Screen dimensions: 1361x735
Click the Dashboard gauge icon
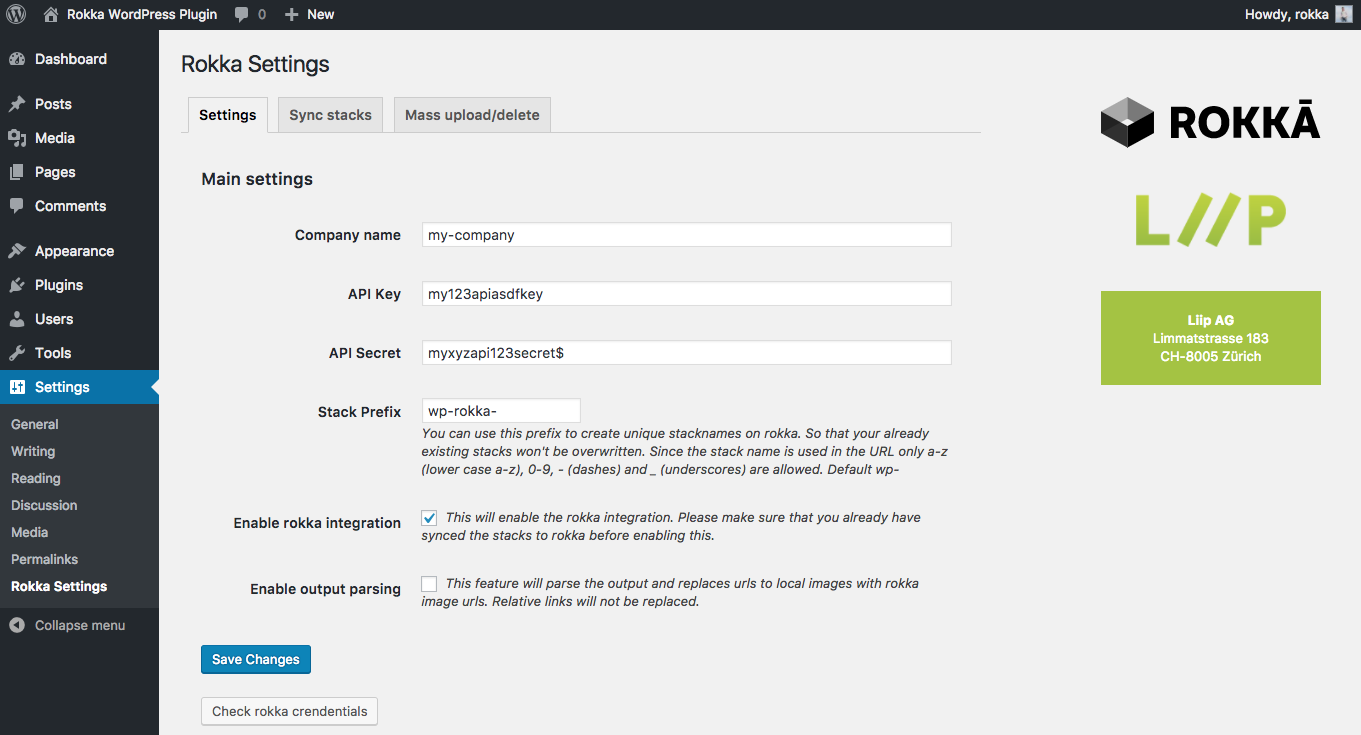[17, 59]
